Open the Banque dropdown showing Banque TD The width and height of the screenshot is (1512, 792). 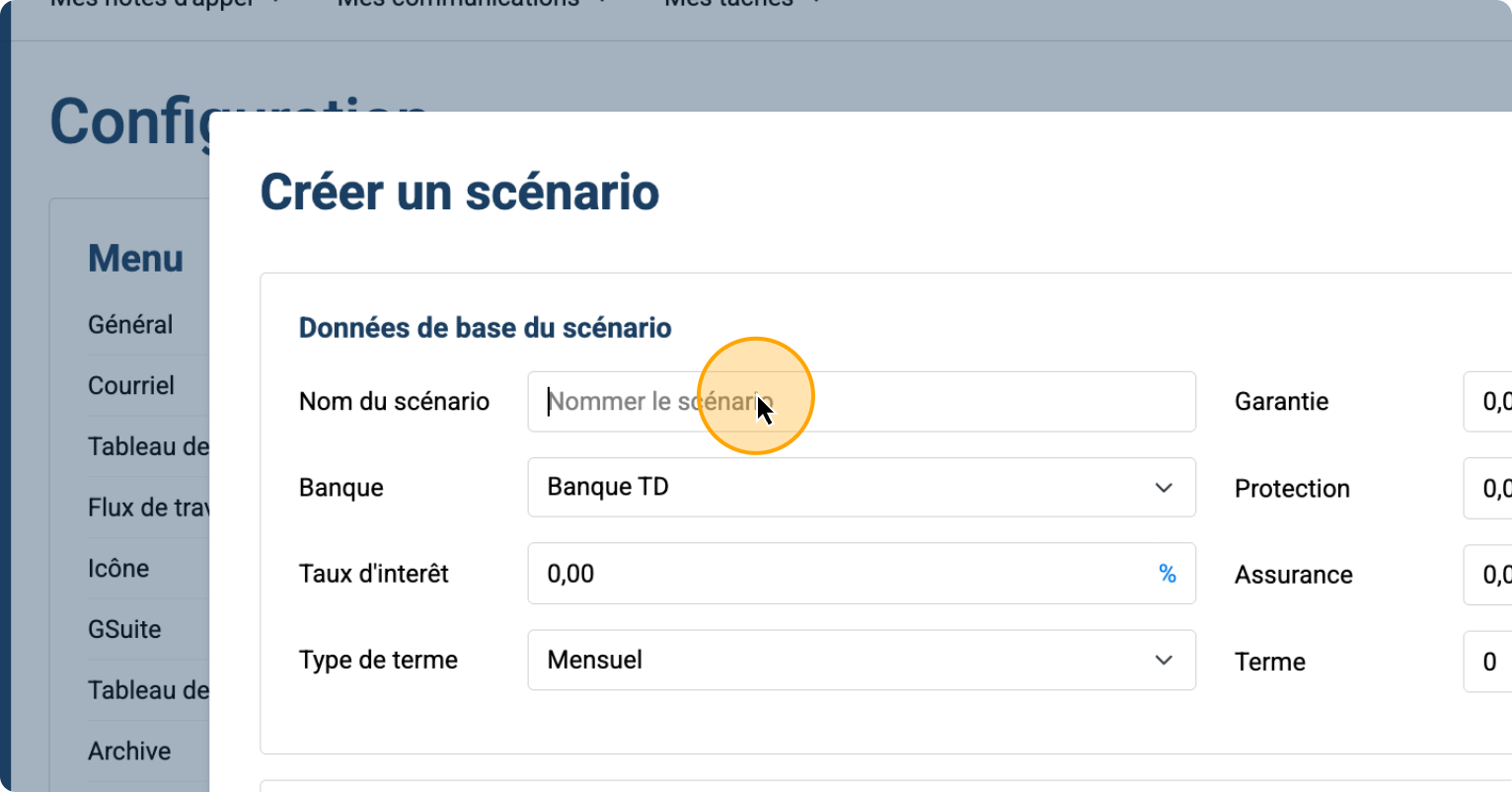(861, 487)
